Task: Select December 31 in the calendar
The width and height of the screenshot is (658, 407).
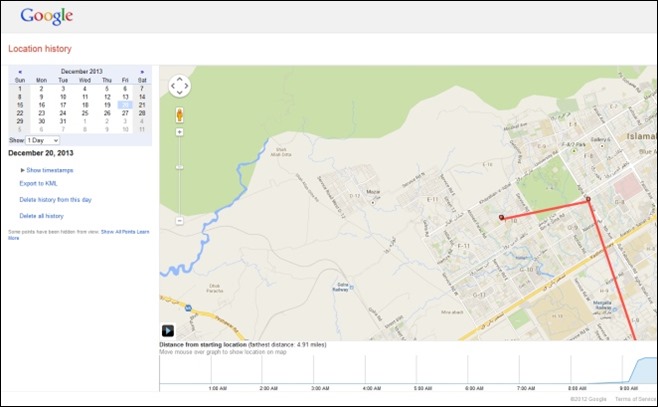Action: [x=63, y=121]
